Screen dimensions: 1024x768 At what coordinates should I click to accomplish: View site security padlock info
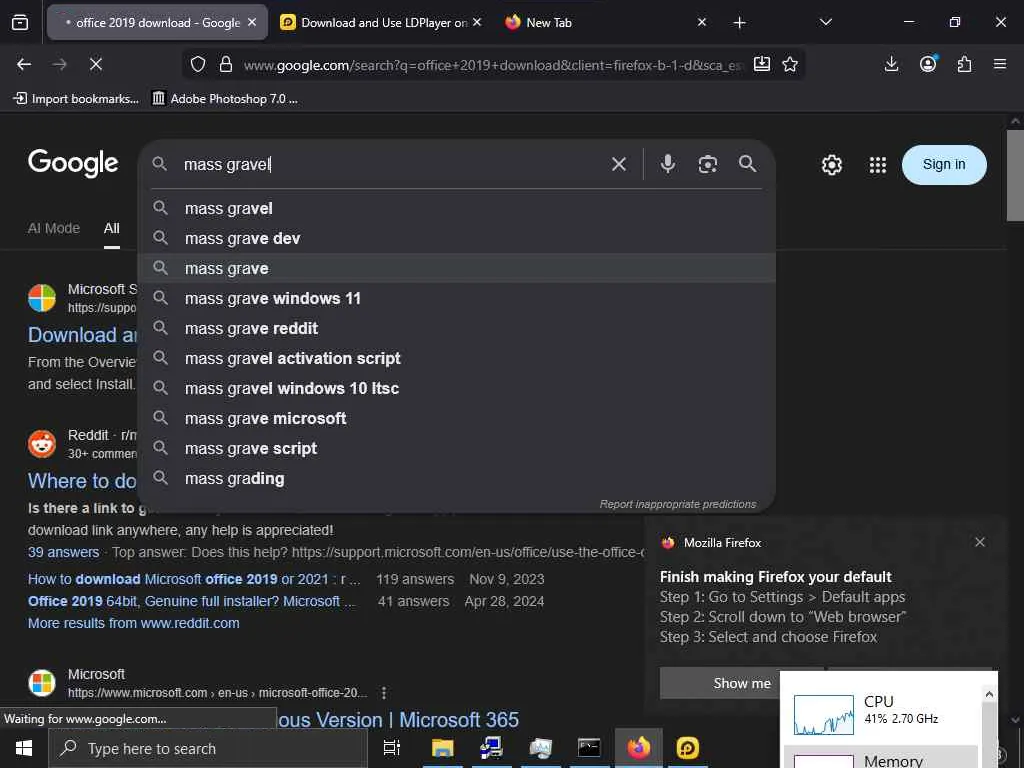pos(226,64)
